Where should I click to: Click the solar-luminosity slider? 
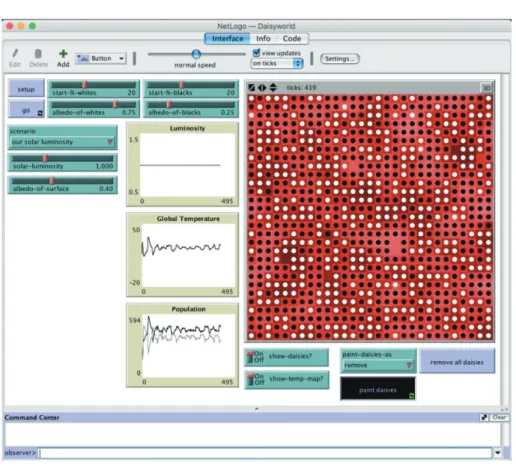coord(62,163)
